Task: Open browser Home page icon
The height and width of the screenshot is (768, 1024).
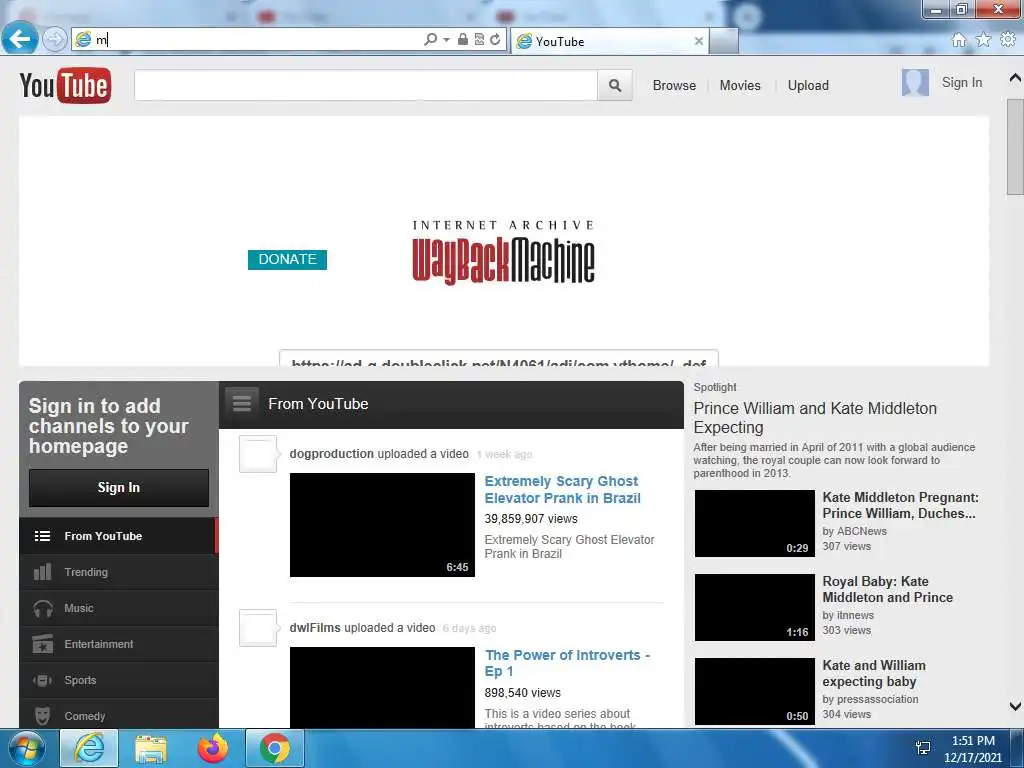Action: point(958,40)
